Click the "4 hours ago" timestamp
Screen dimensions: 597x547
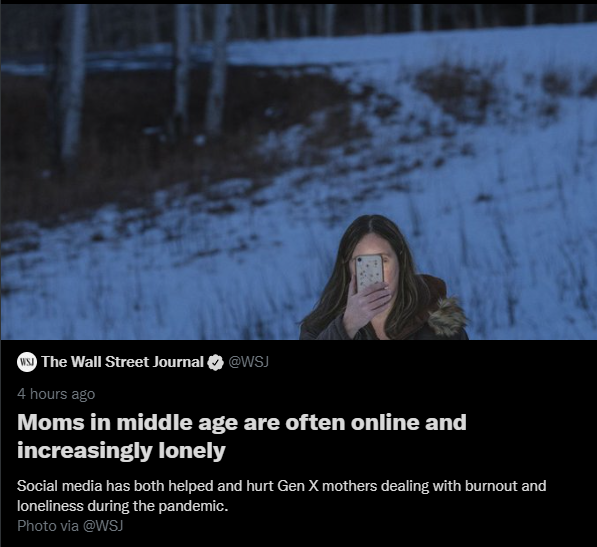pos(56,394)
